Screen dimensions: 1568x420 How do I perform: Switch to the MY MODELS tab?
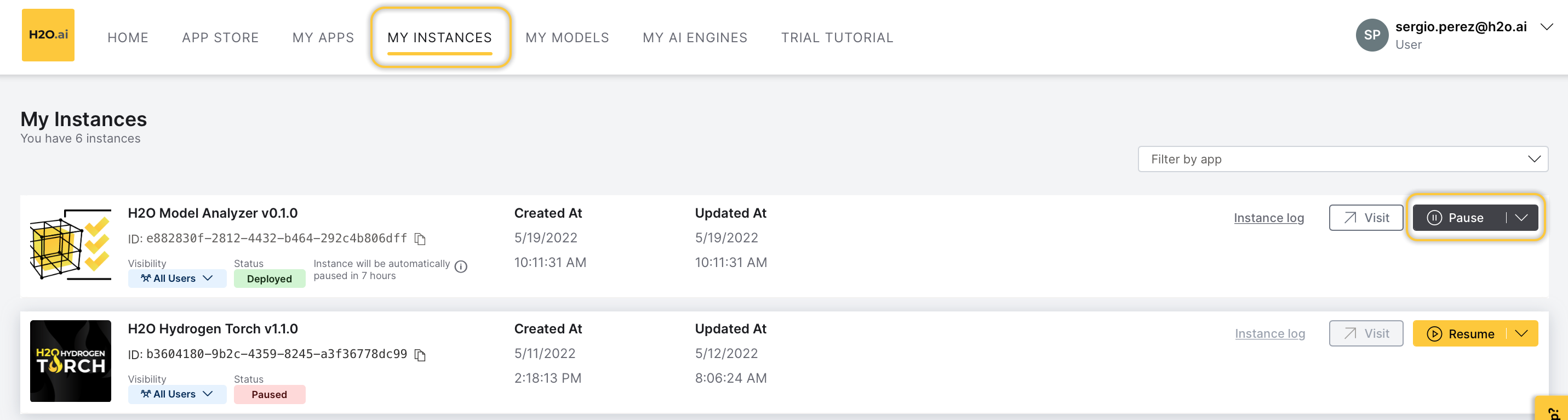[x=566, y=38]
